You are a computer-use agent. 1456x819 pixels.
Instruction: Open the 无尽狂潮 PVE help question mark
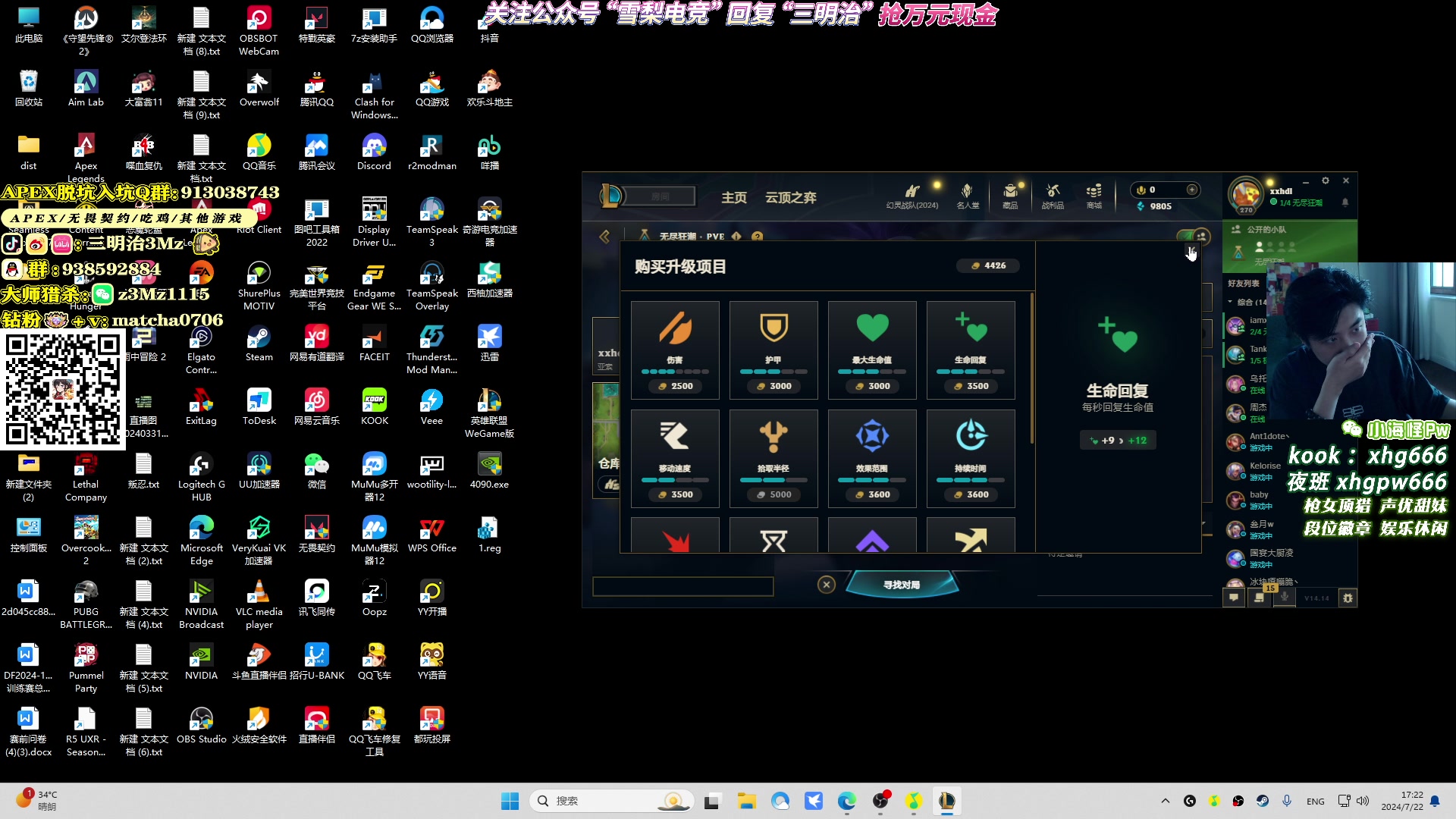point(757,237)
